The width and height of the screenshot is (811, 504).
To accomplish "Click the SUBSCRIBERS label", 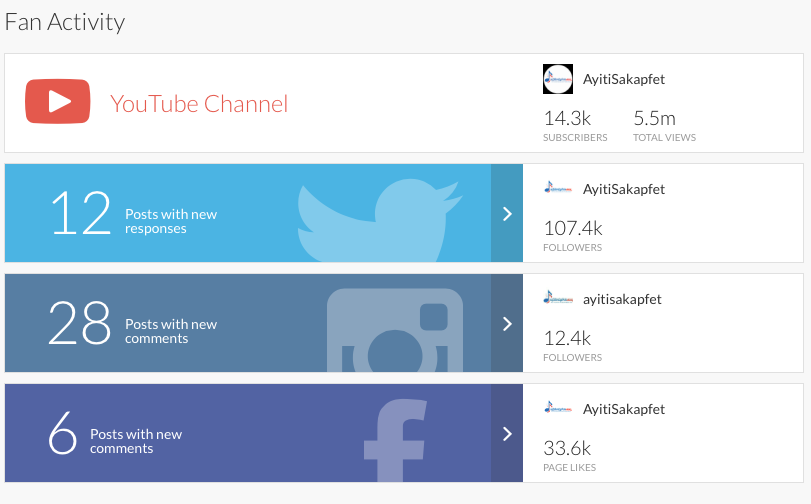I will [575, 138].
